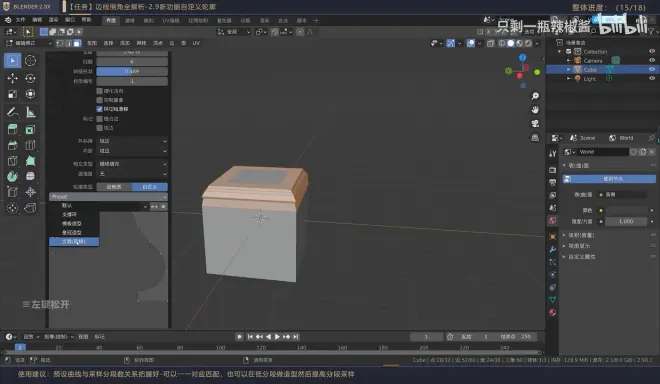The width and height of the screenshot is (660, 384).
Task: Activate the Spin tool icon
Action: [13, 176]
